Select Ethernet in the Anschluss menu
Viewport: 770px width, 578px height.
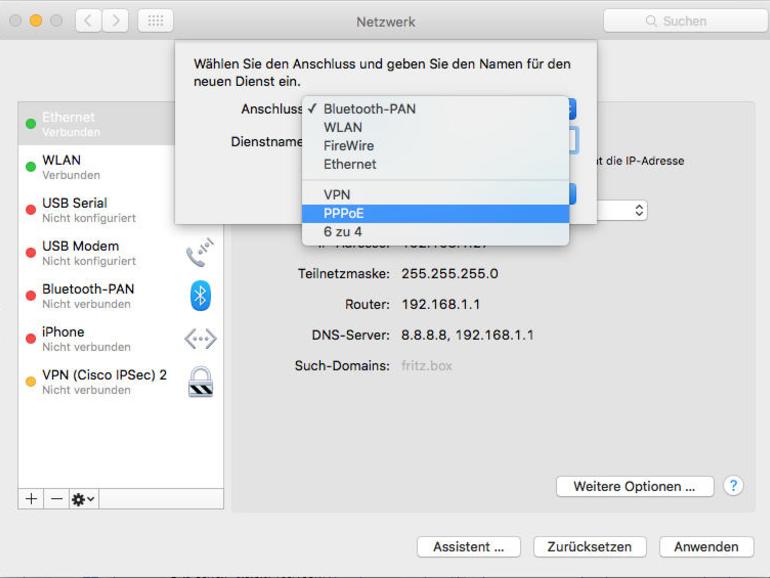[x=435, y=165]
